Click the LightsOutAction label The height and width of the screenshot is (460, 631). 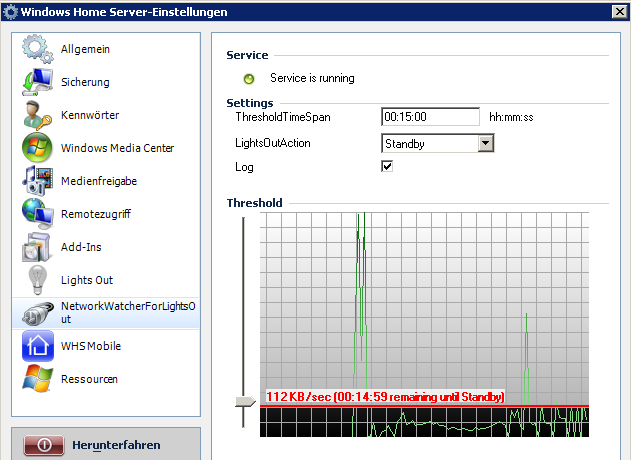point(273,143)
